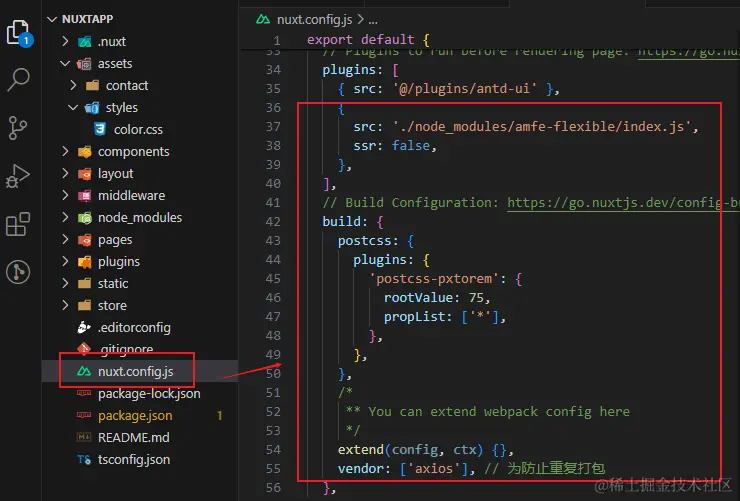Click the '@/plugins/antd-ui' string on line 35

click(x=465, y=89)
